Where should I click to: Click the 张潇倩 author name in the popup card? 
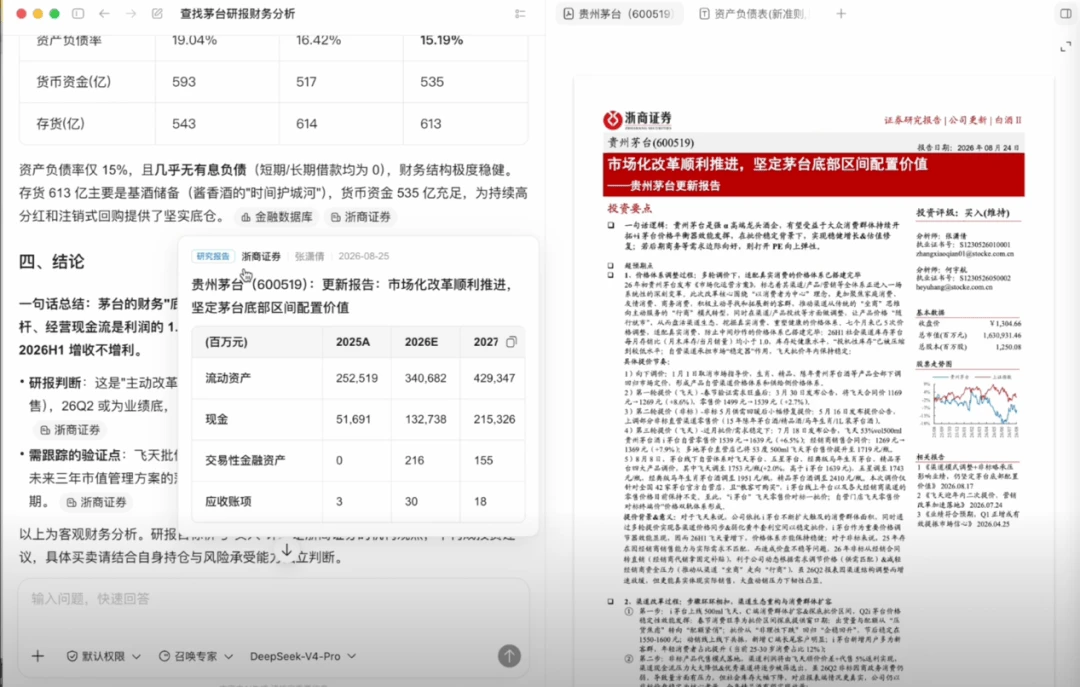pyautogui.click(x=309, y=256)
